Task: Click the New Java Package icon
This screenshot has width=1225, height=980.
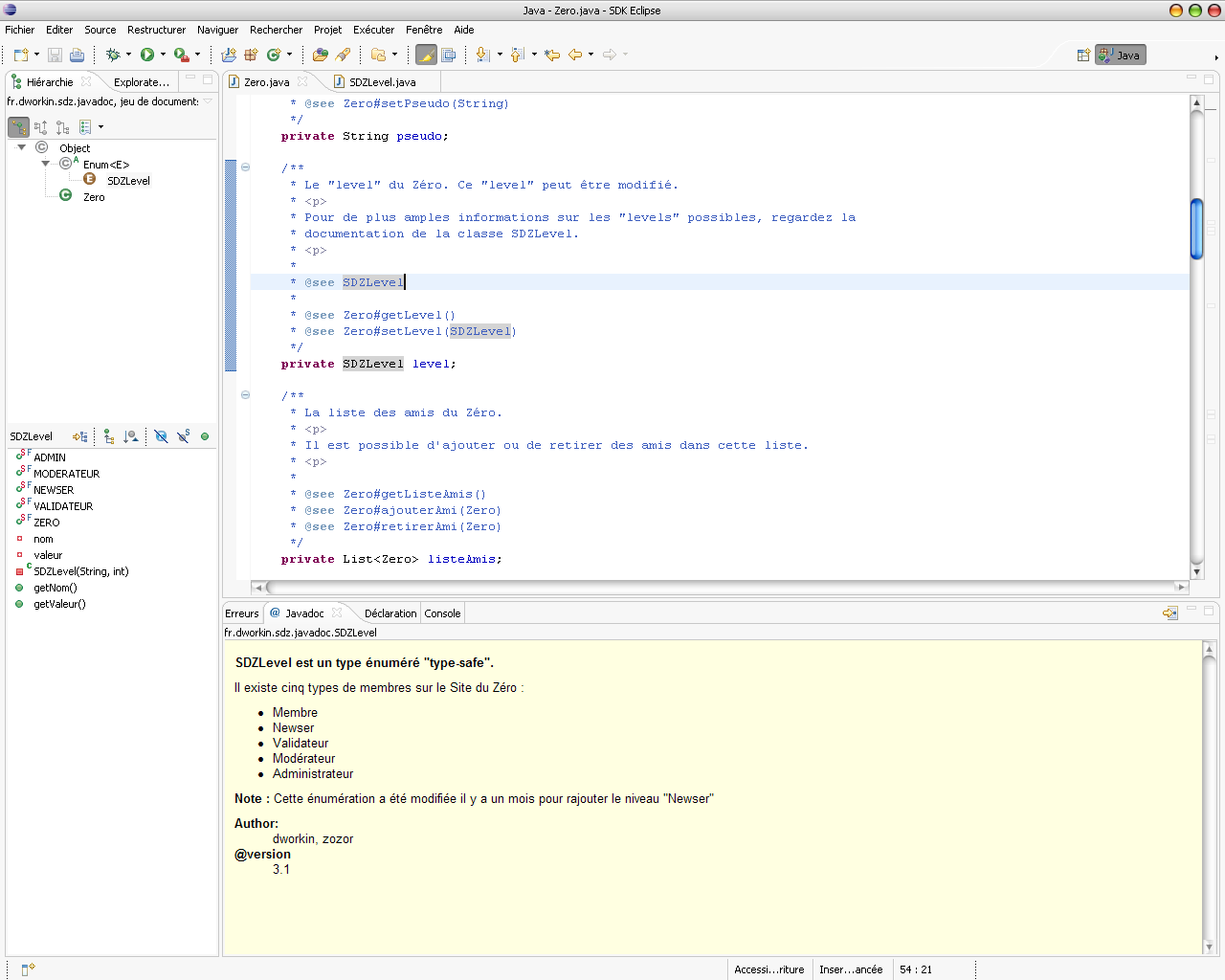Action: (x=251, y=56)
